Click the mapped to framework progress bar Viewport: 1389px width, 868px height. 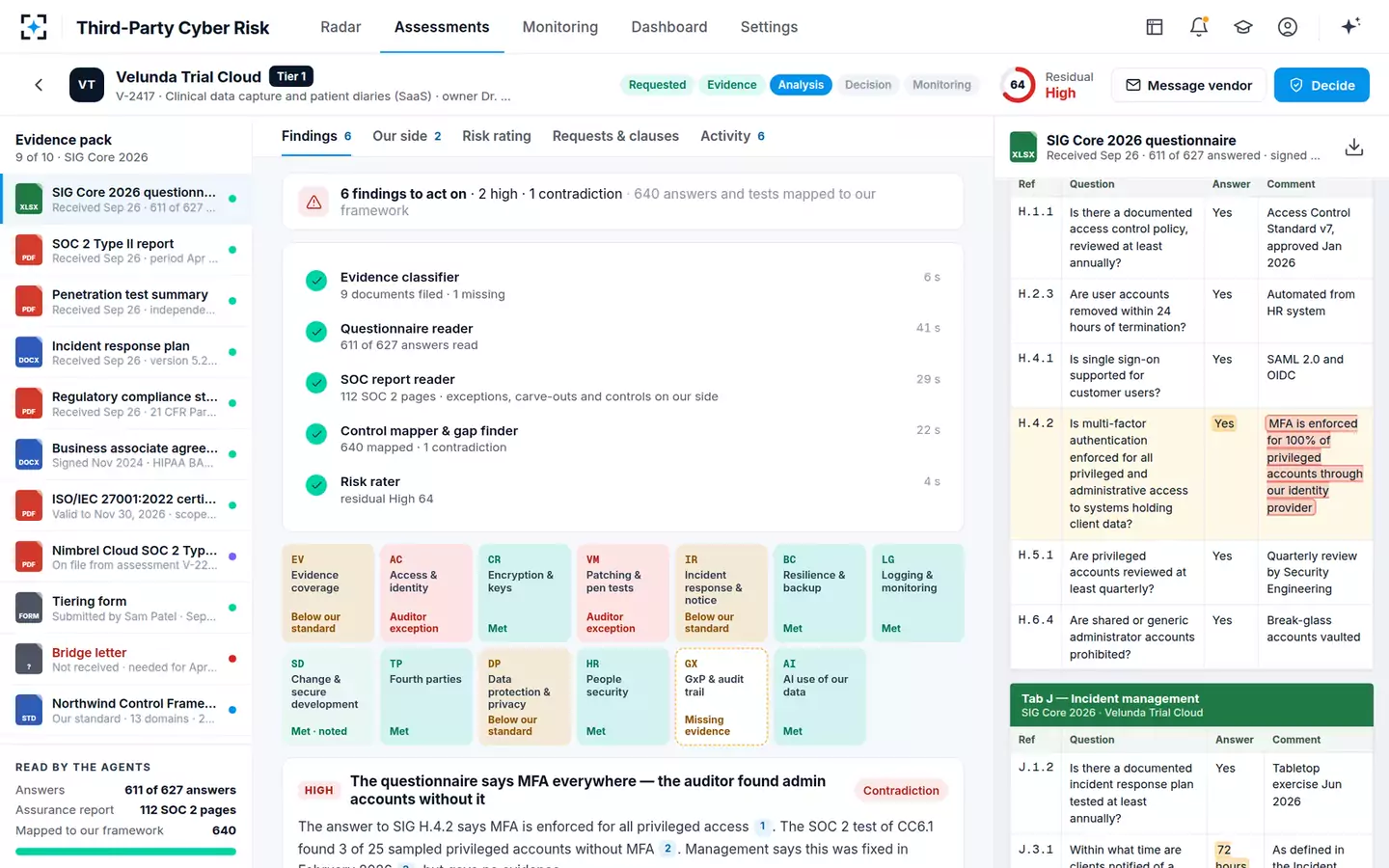(125, 852)
